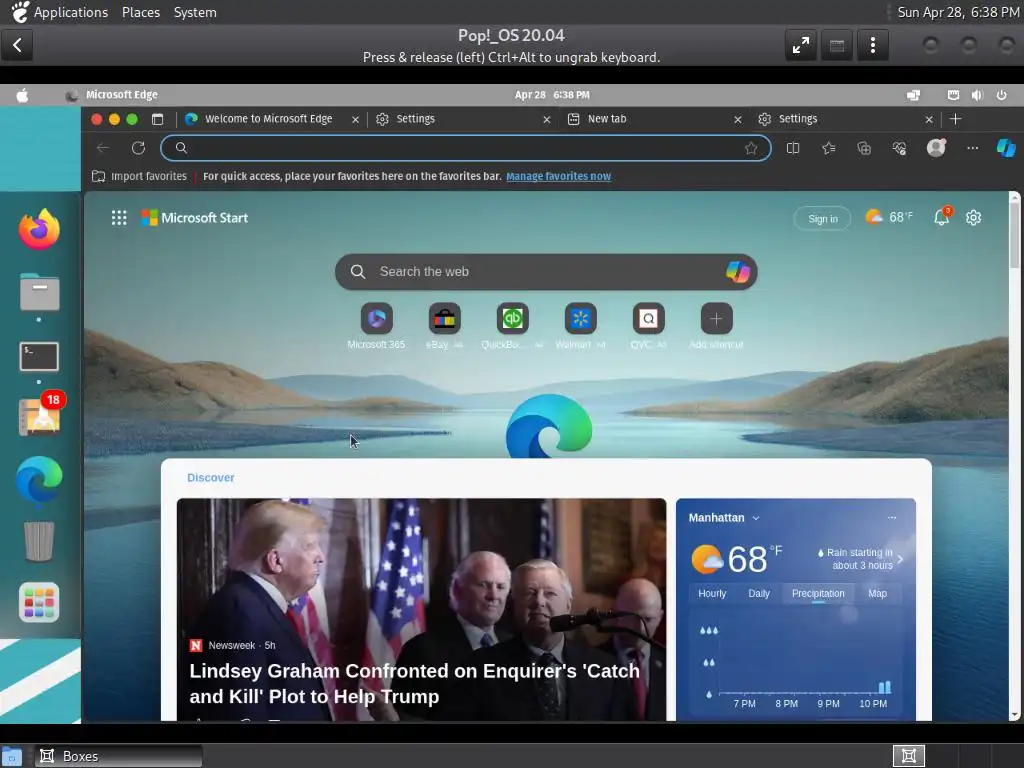
Task: Click Copilot icon in web search box
Action: coord(738,272)
